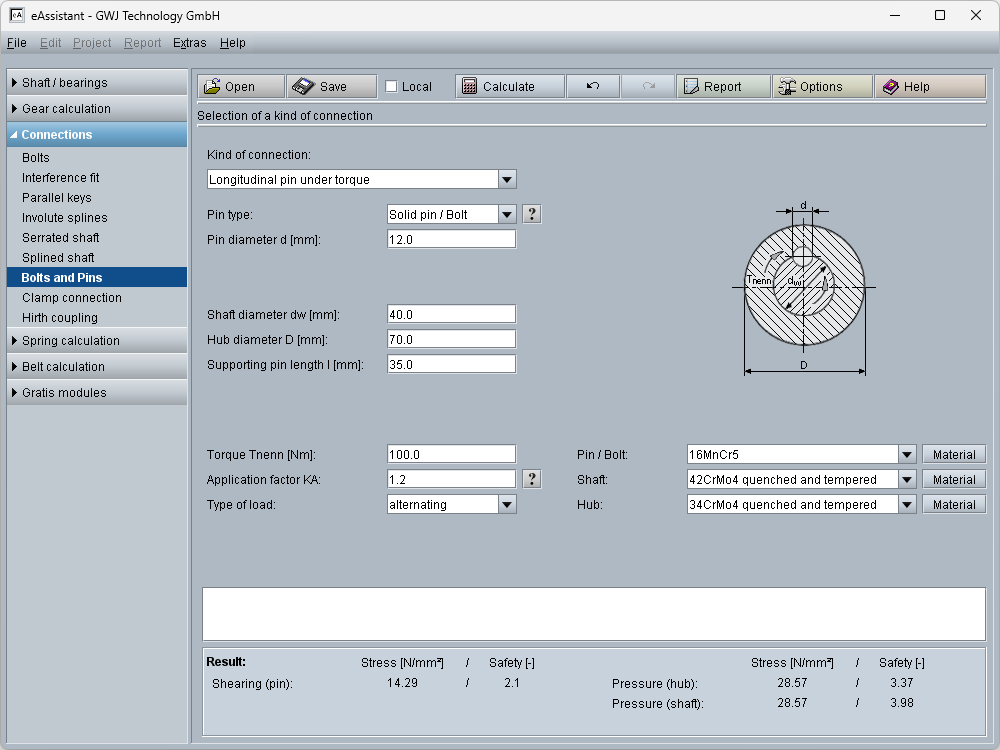Click the Open folder toolbar button

click(240, 87)
